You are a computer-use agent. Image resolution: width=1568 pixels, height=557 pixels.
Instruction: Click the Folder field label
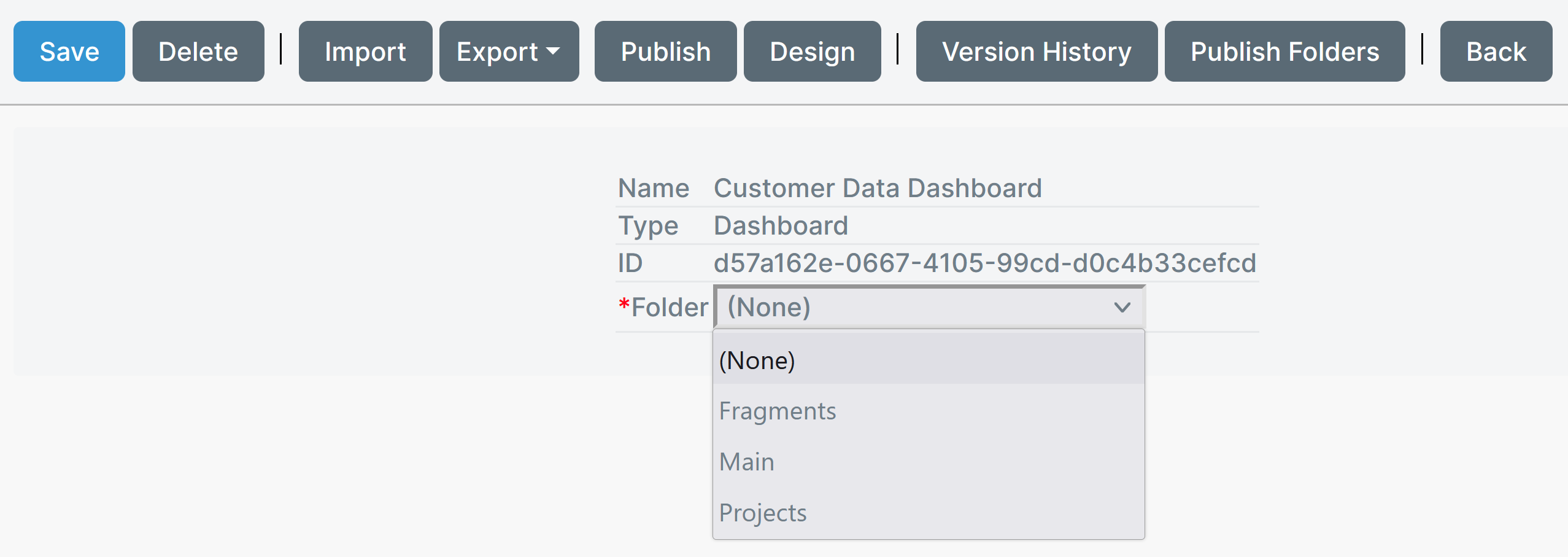tap(669, 307)
